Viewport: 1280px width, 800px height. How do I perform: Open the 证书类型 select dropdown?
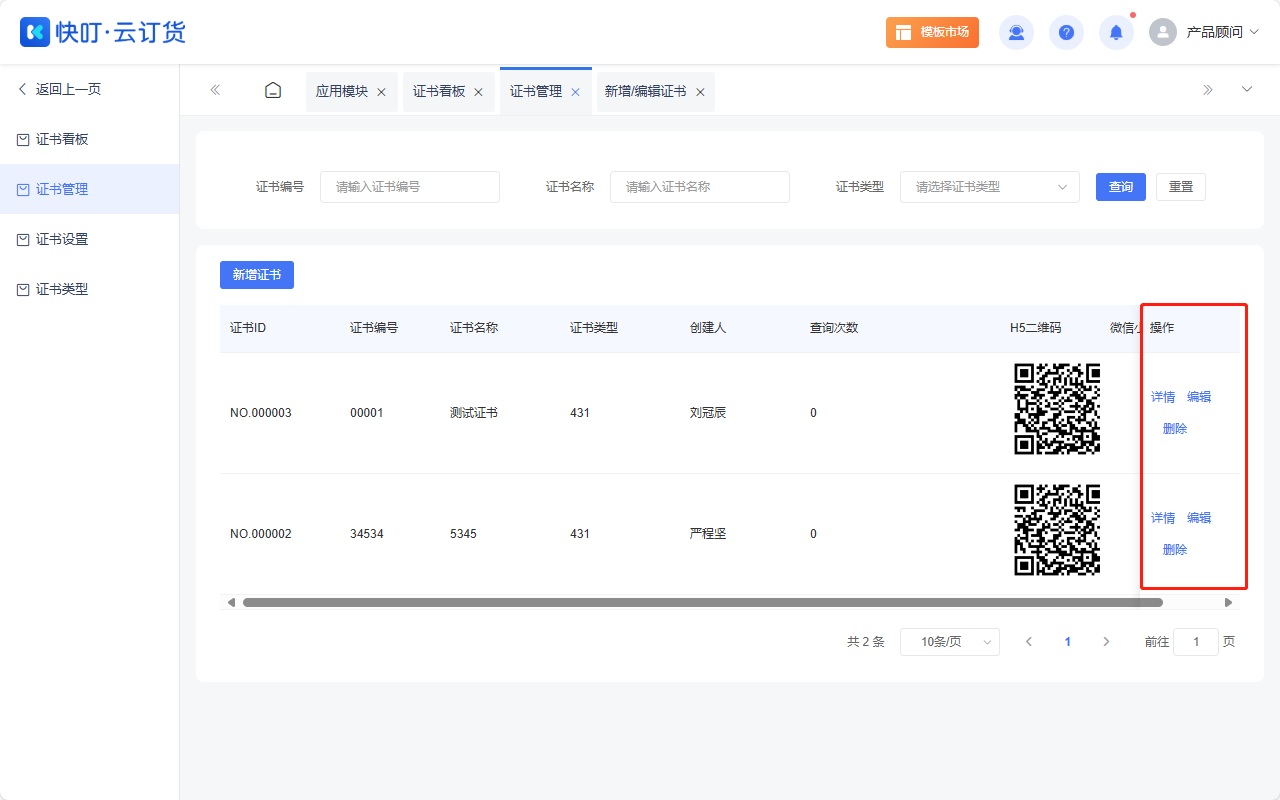click(990, 187)
